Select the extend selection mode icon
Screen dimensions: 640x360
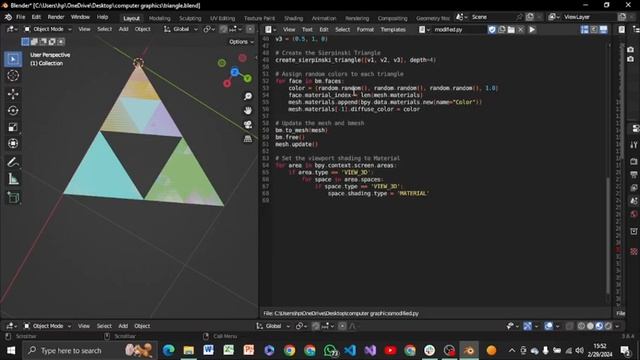click(34, 42)
